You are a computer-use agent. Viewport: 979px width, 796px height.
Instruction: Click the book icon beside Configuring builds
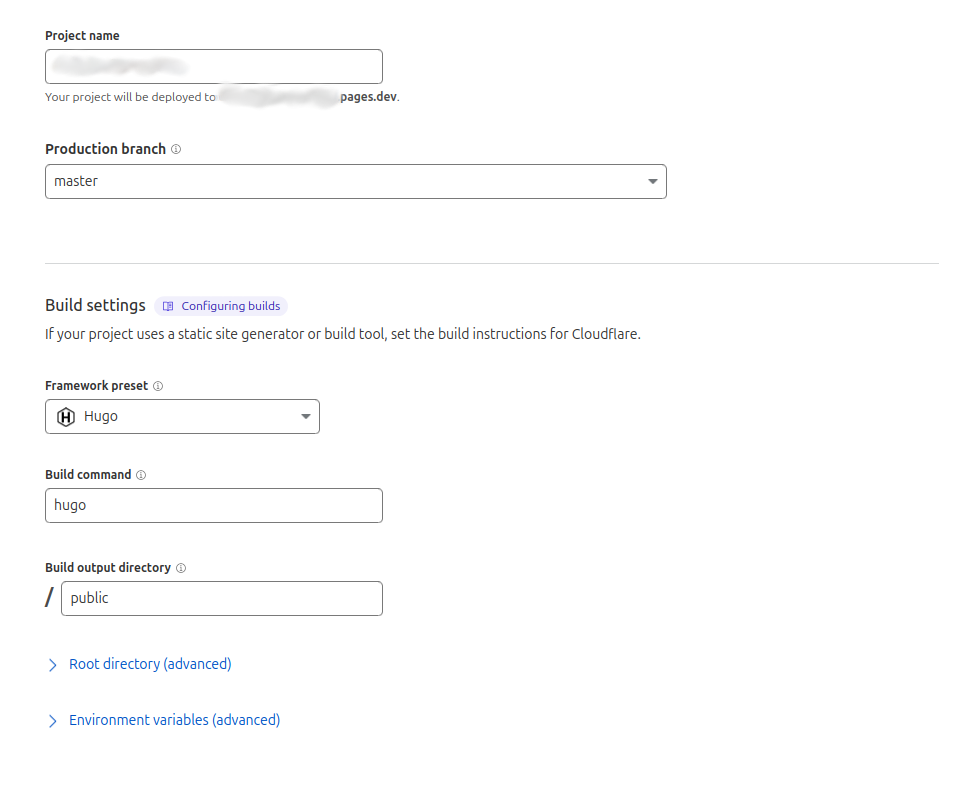(x=168, y=306)
